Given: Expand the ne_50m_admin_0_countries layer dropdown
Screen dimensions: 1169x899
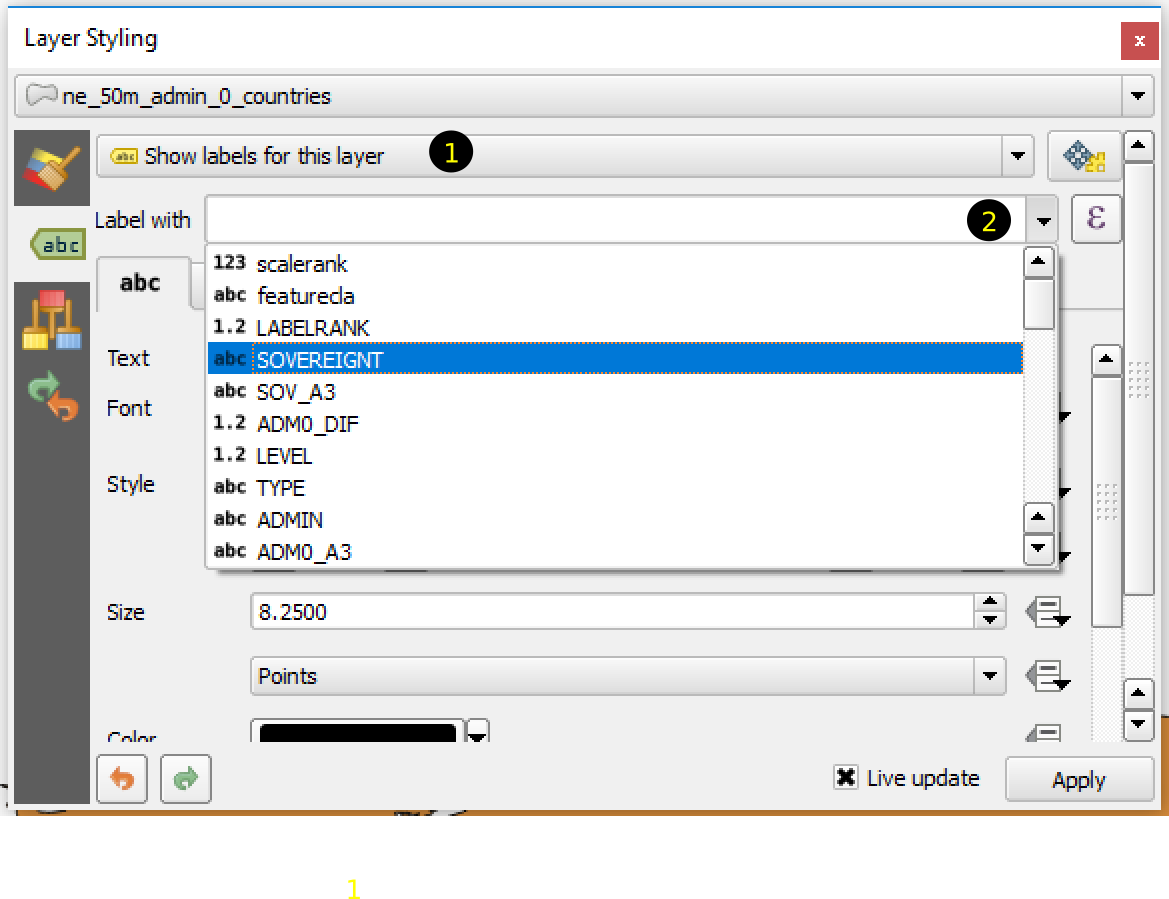Looking at the screenshot, I should [x=1137, y=97].
